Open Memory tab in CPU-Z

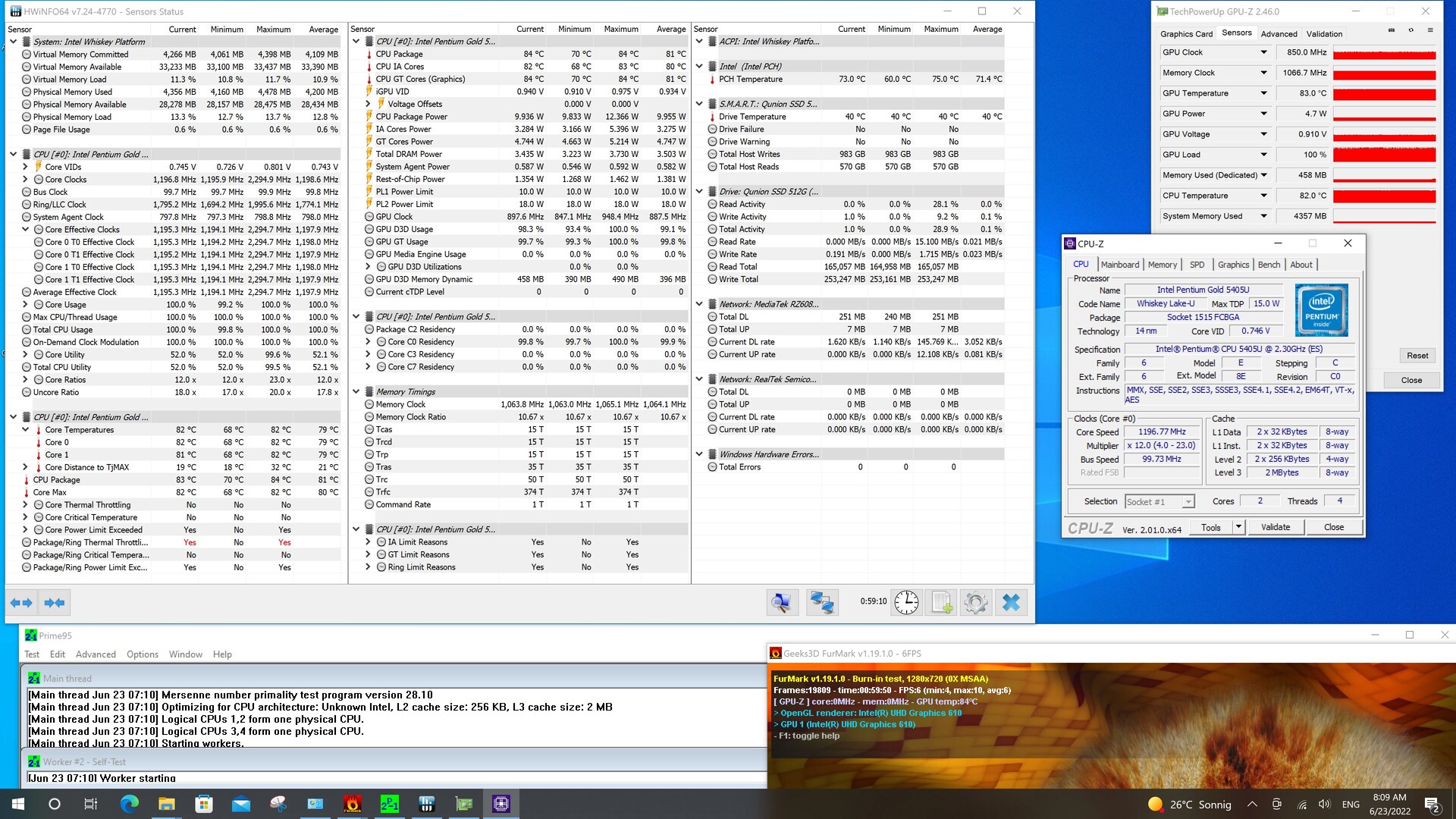1162,265
